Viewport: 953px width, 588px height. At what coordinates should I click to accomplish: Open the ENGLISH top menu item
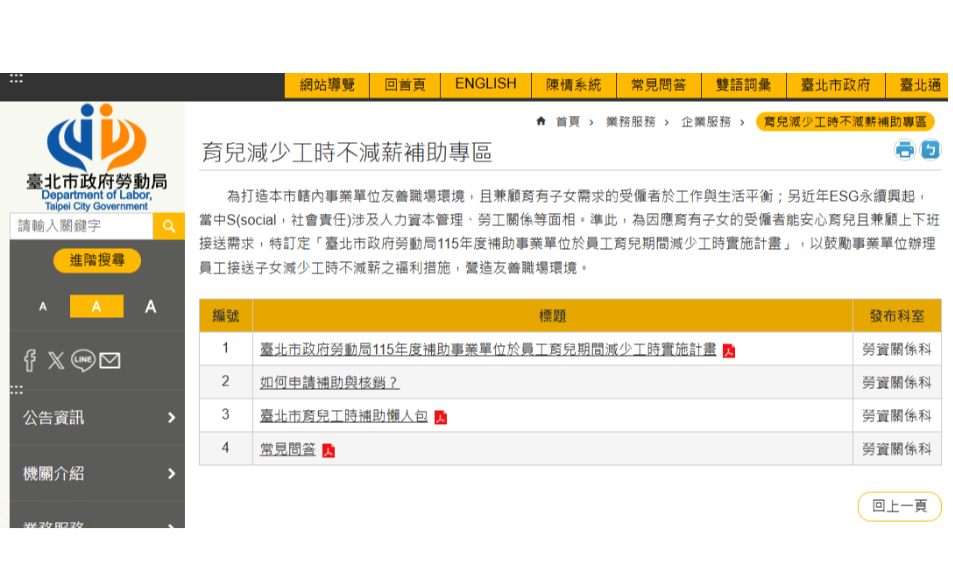tap(485, 85)
